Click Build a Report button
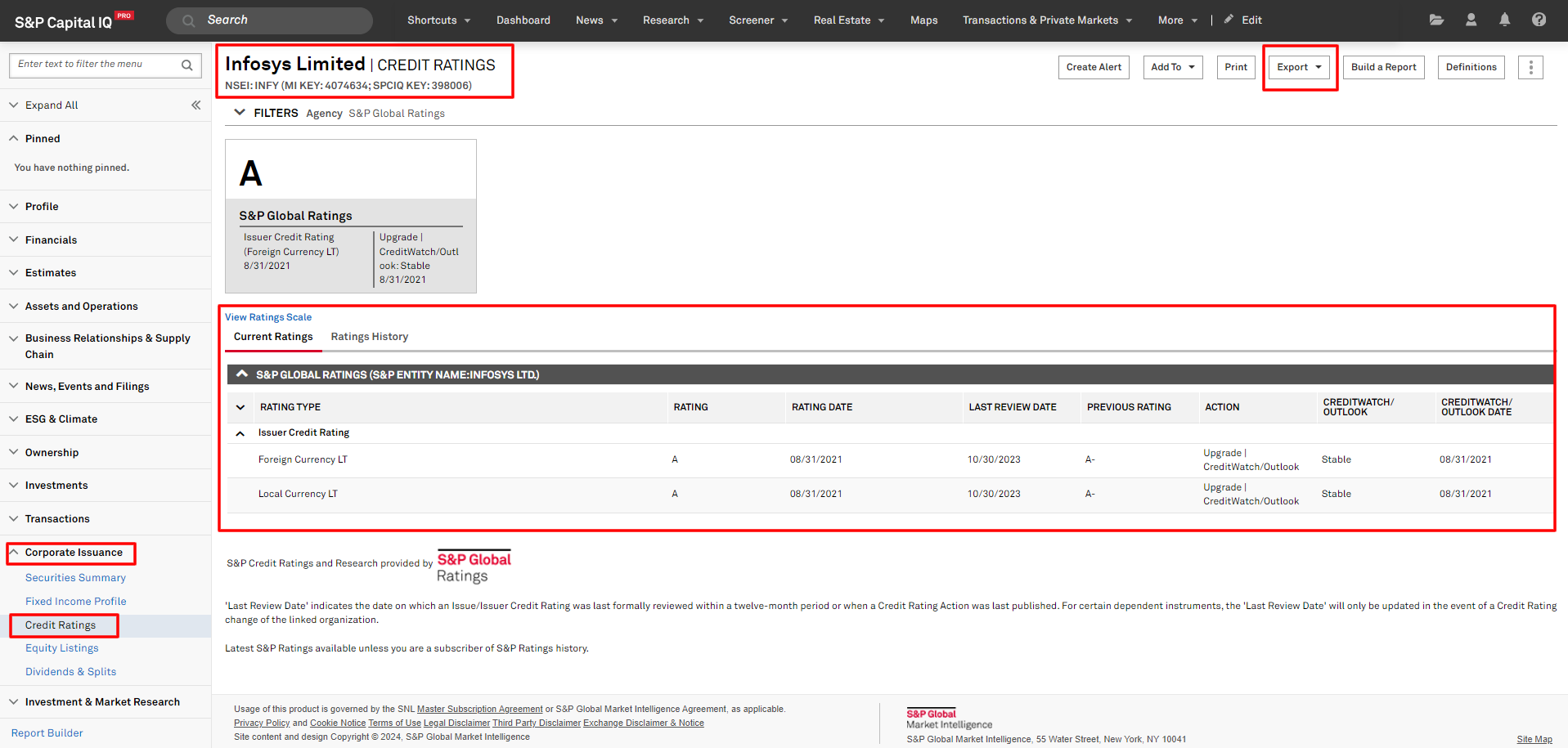This screenshot has width=1568, height=748. click(1383, 67)
